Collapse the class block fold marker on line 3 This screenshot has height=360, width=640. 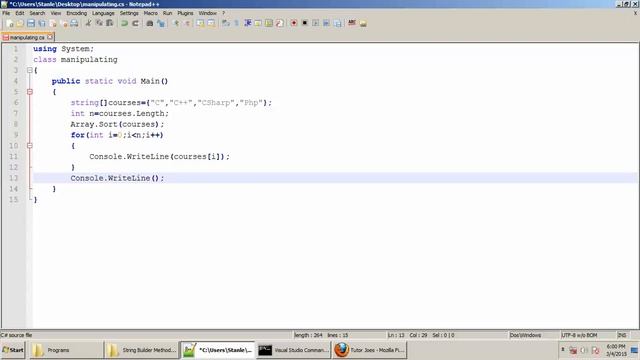30,70
